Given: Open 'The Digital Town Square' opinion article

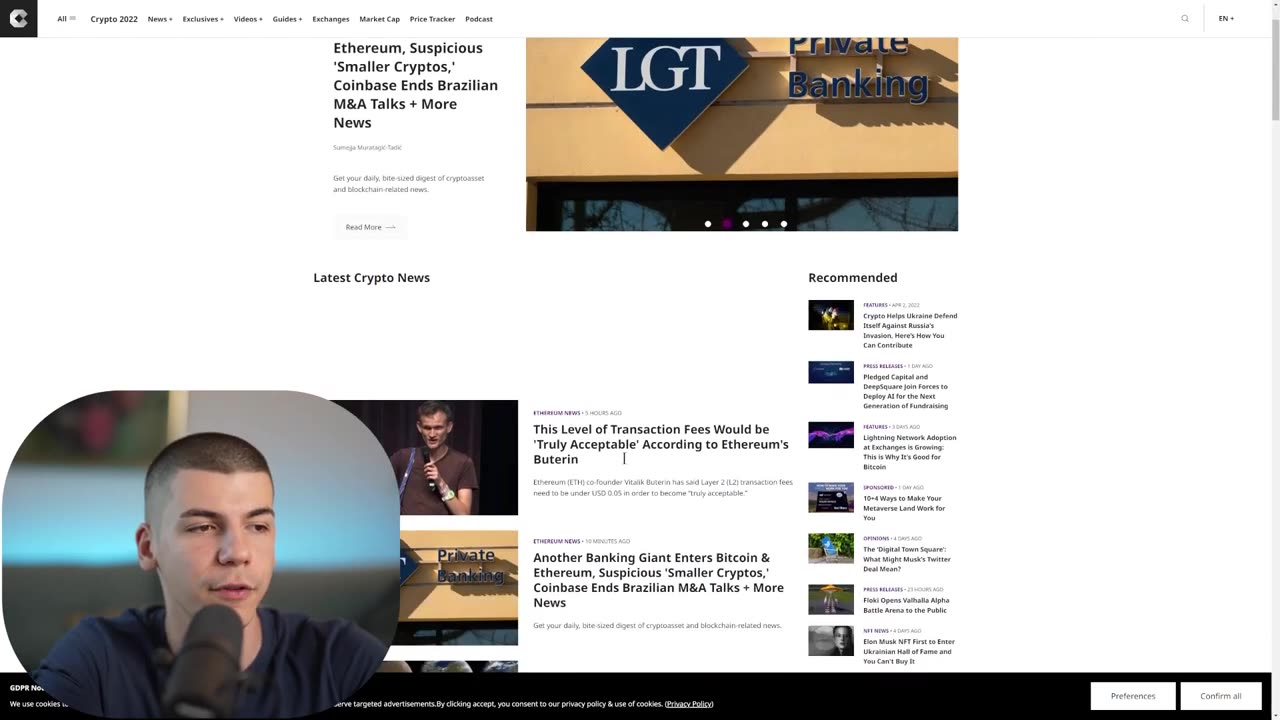Looking at the screenshot, I should 907,559.
